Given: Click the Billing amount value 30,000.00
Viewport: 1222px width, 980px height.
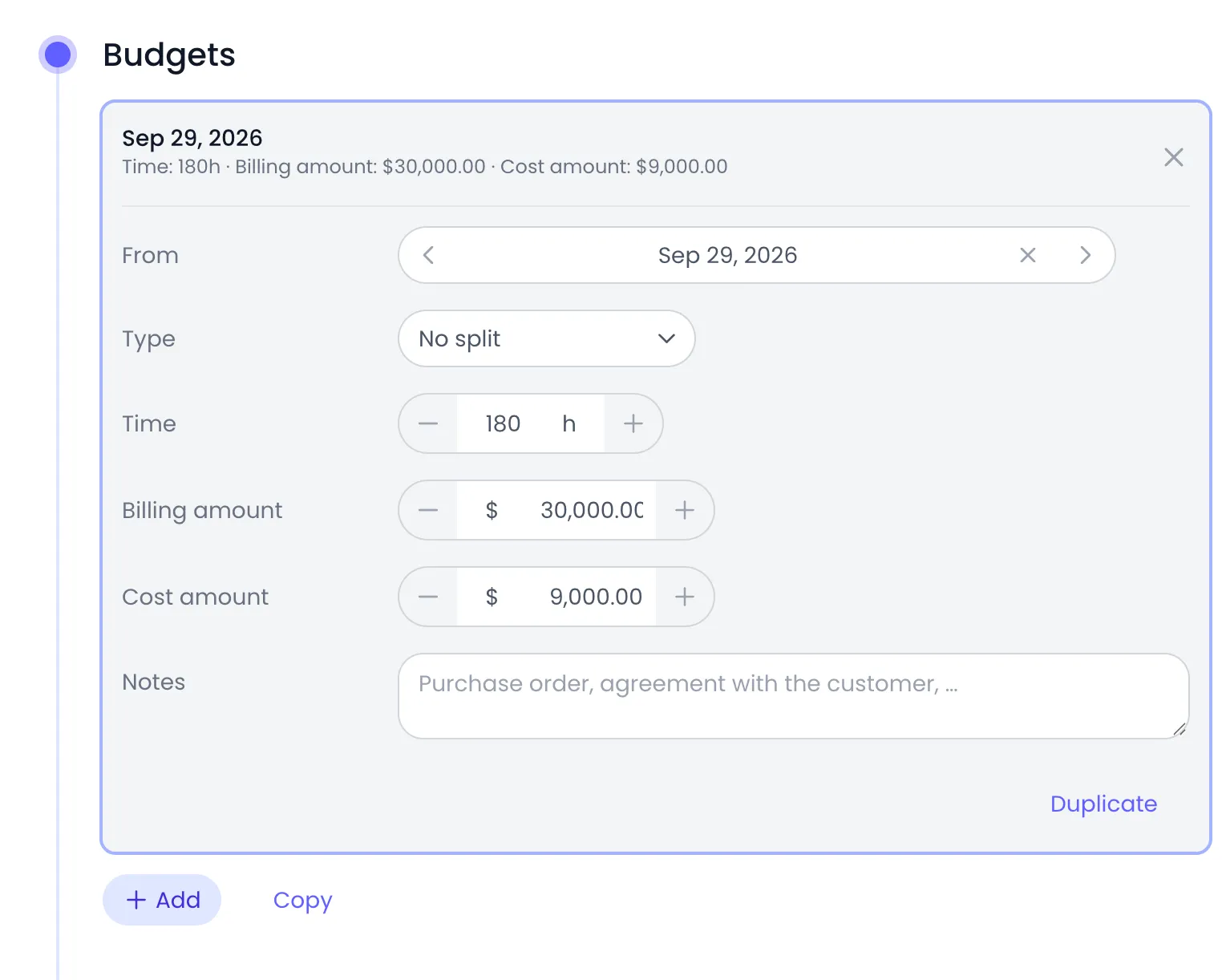Looking at the screenshot, I should tap(592, 510).
